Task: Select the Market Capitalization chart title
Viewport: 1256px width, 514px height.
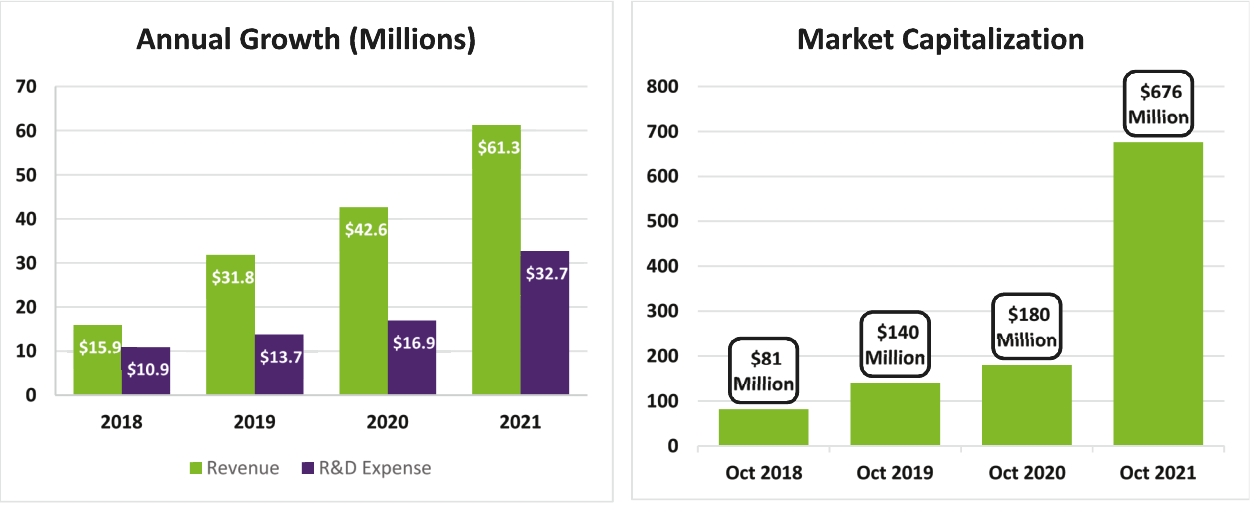Action: (940, 40)
